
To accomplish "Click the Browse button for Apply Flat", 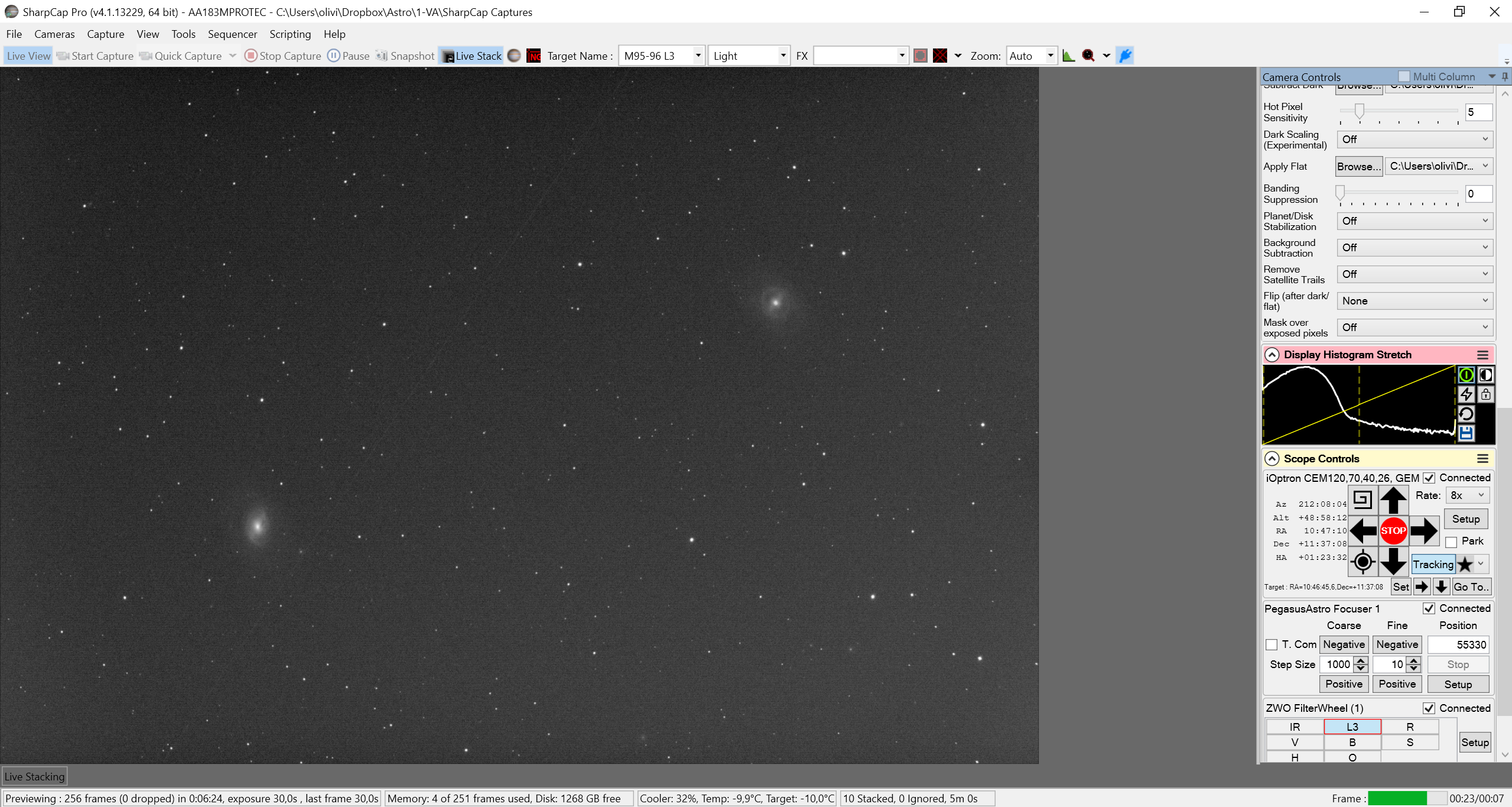I will pos(1358,167).
